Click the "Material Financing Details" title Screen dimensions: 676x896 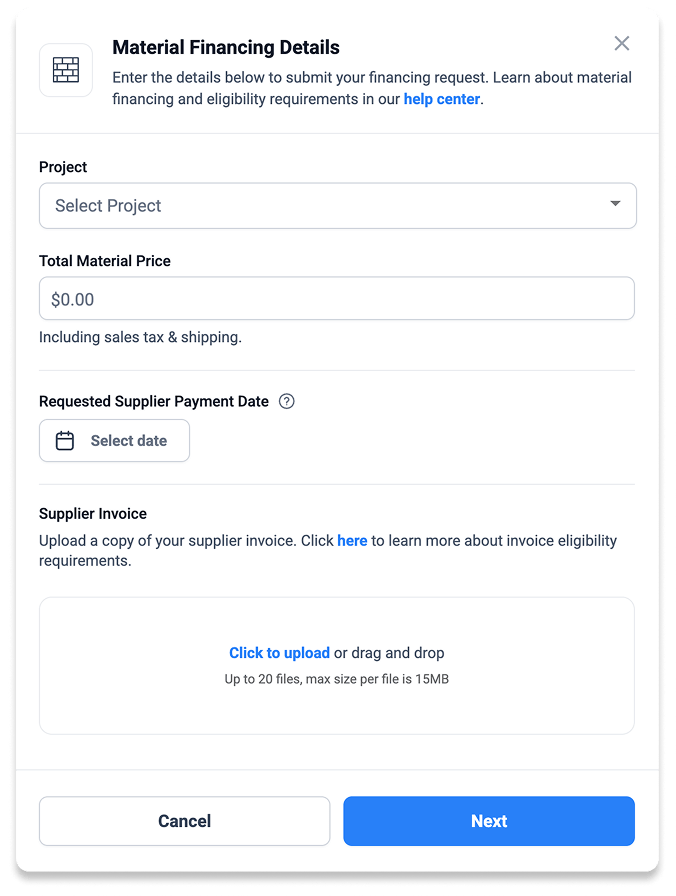(x=226, y=47)
